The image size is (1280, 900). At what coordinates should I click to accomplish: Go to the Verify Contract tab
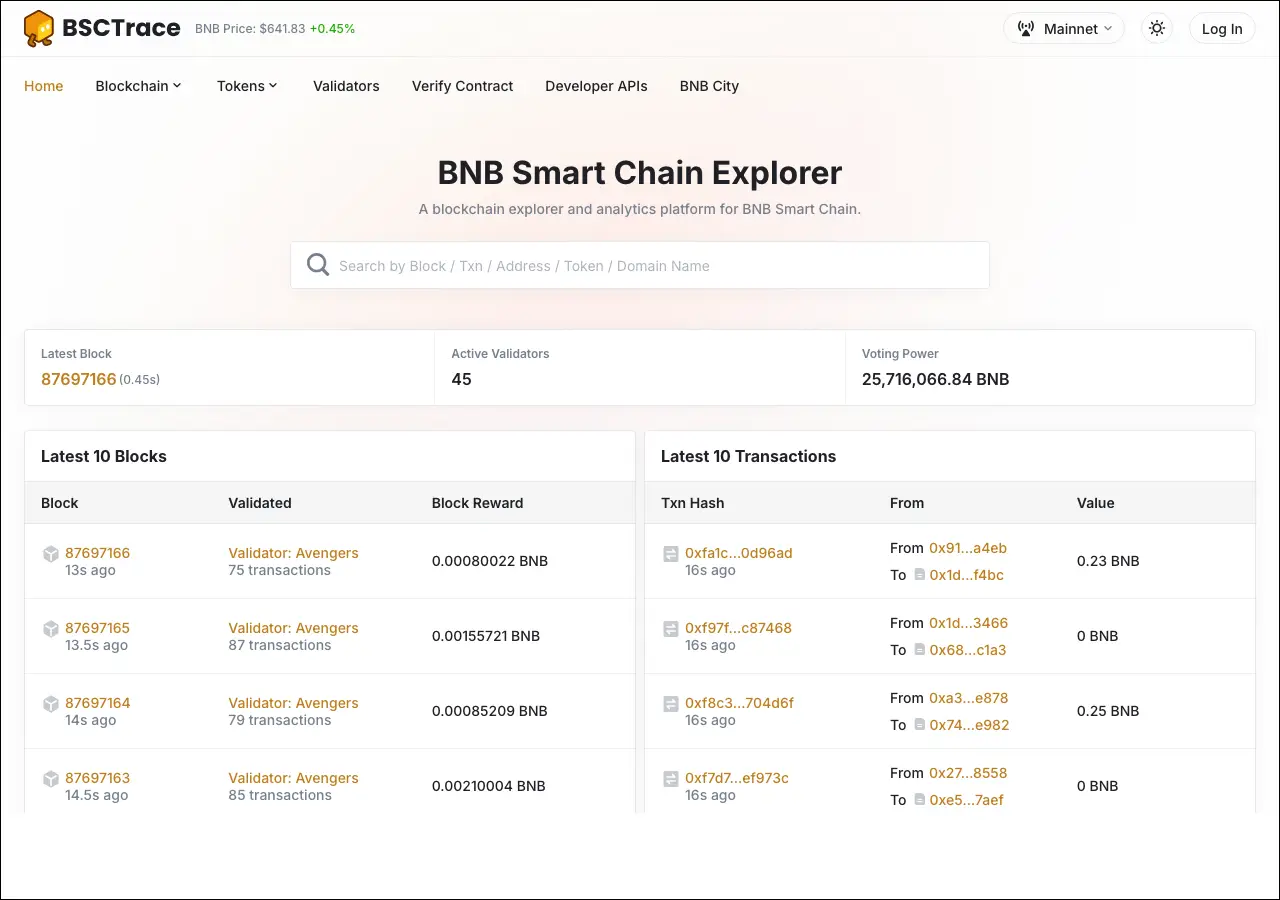[462, 86]
